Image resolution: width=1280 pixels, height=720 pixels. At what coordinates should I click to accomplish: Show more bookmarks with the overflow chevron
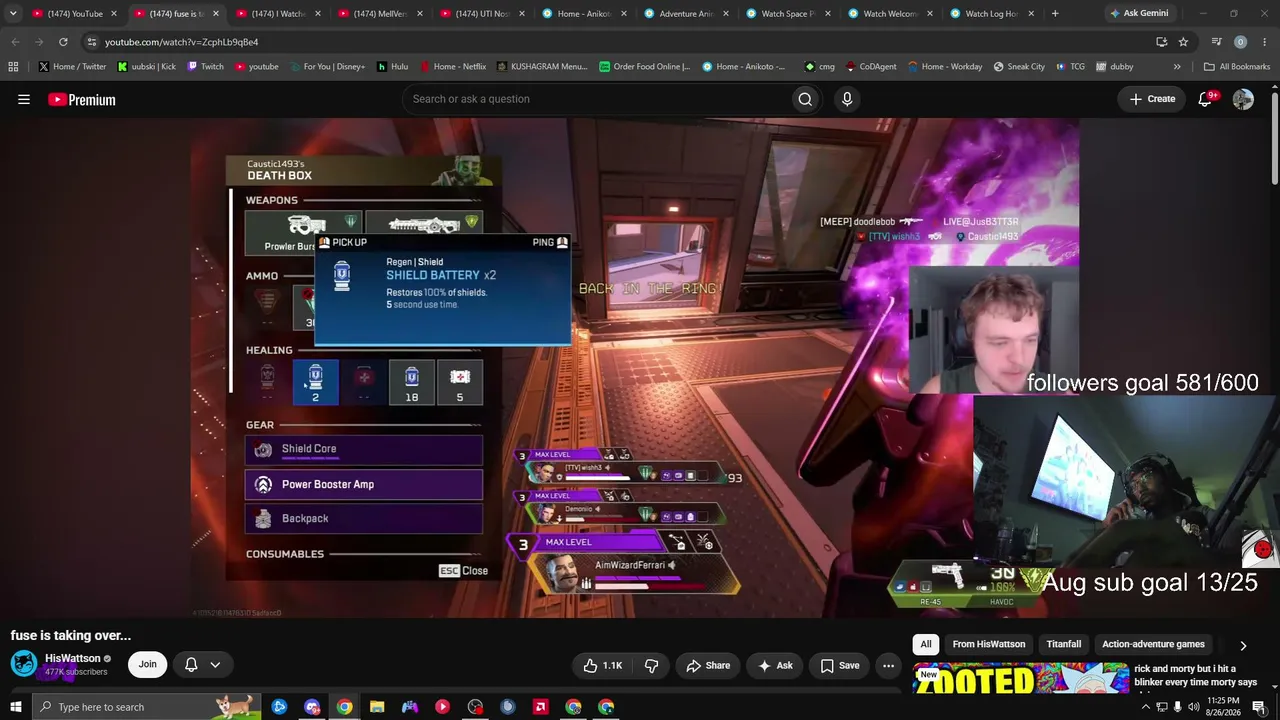(1177, 67)
